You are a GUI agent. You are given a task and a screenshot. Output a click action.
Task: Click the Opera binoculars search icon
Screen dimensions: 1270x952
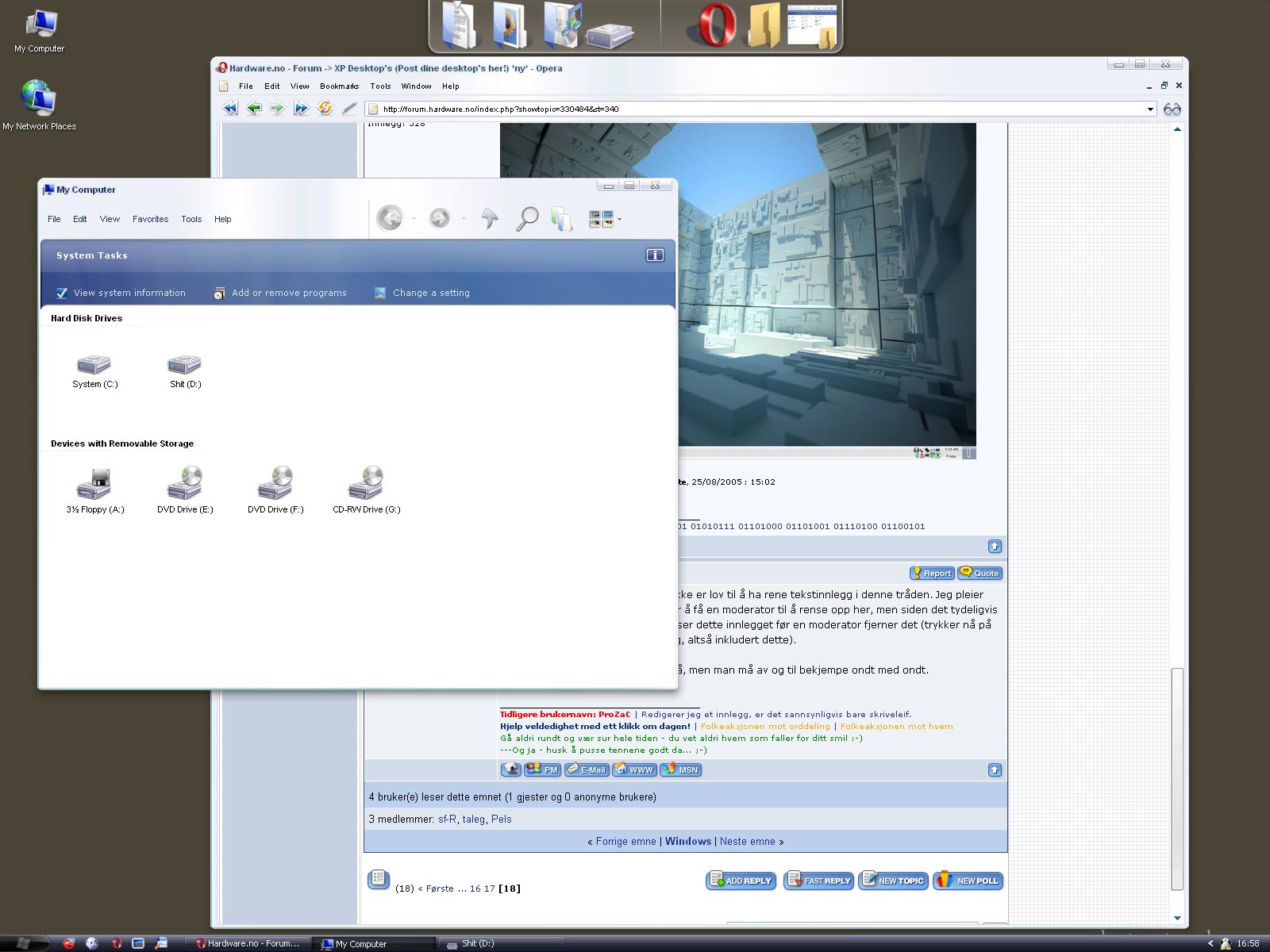[x=1172, y=109]
